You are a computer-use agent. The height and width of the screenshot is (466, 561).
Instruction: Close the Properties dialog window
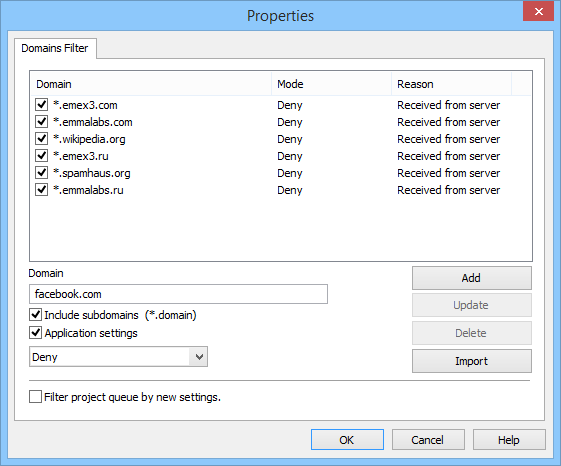coord(538,11)
